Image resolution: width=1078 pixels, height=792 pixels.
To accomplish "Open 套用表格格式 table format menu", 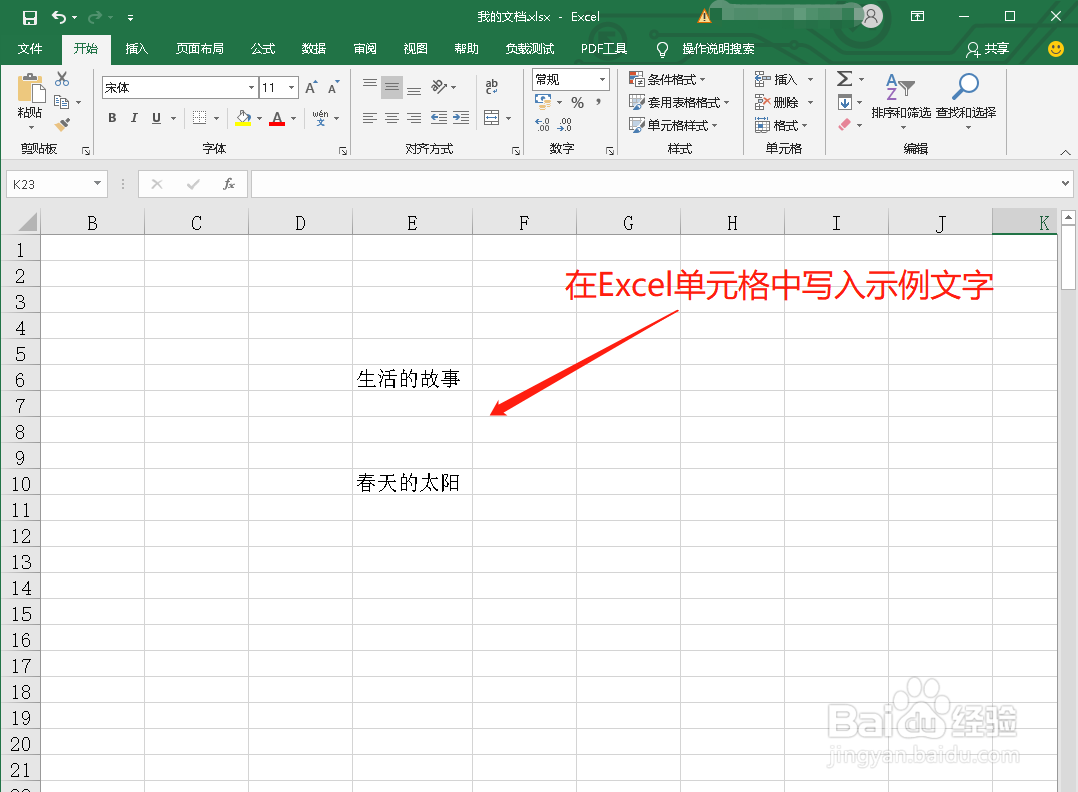I will (679, 102).
